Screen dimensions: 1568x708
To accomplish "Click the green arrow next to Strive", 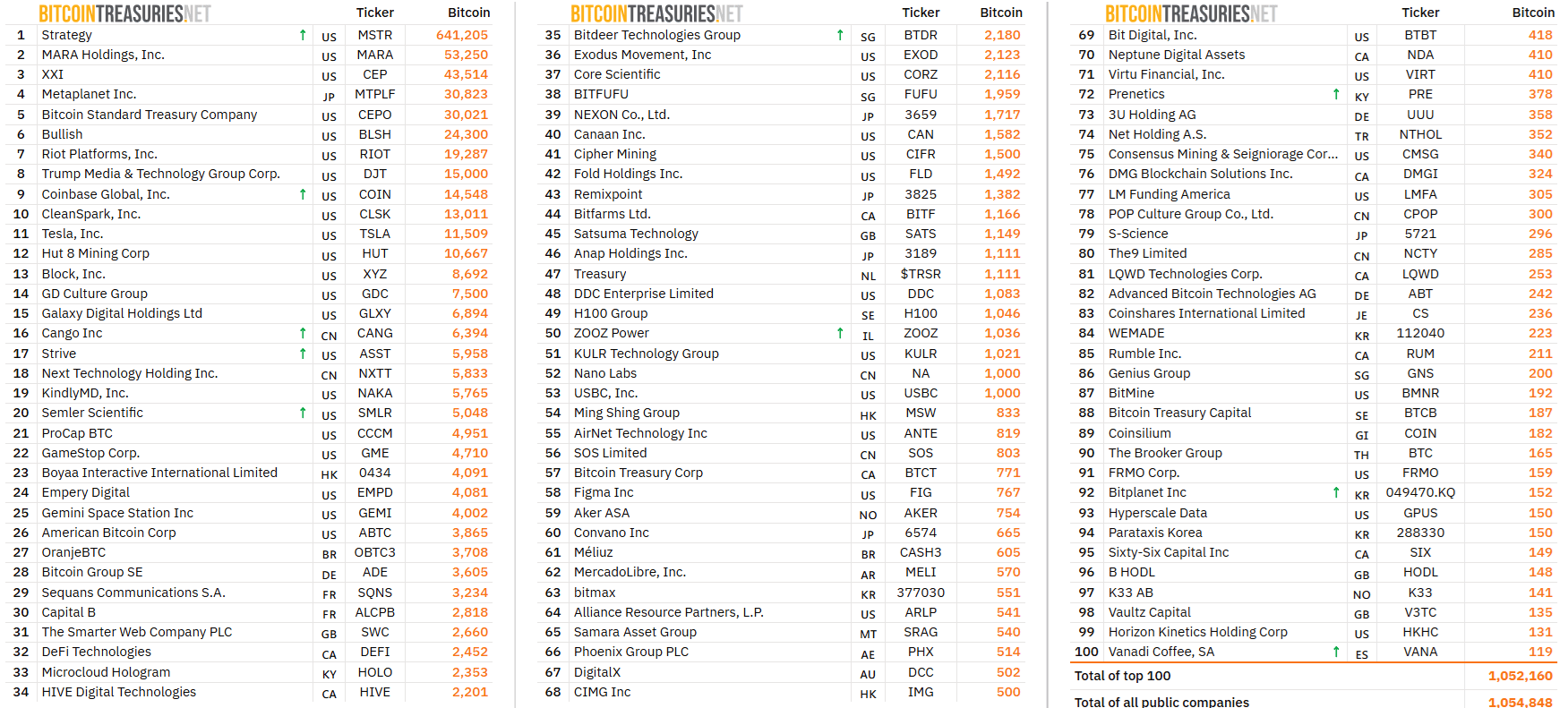I will tap(303, 354).
